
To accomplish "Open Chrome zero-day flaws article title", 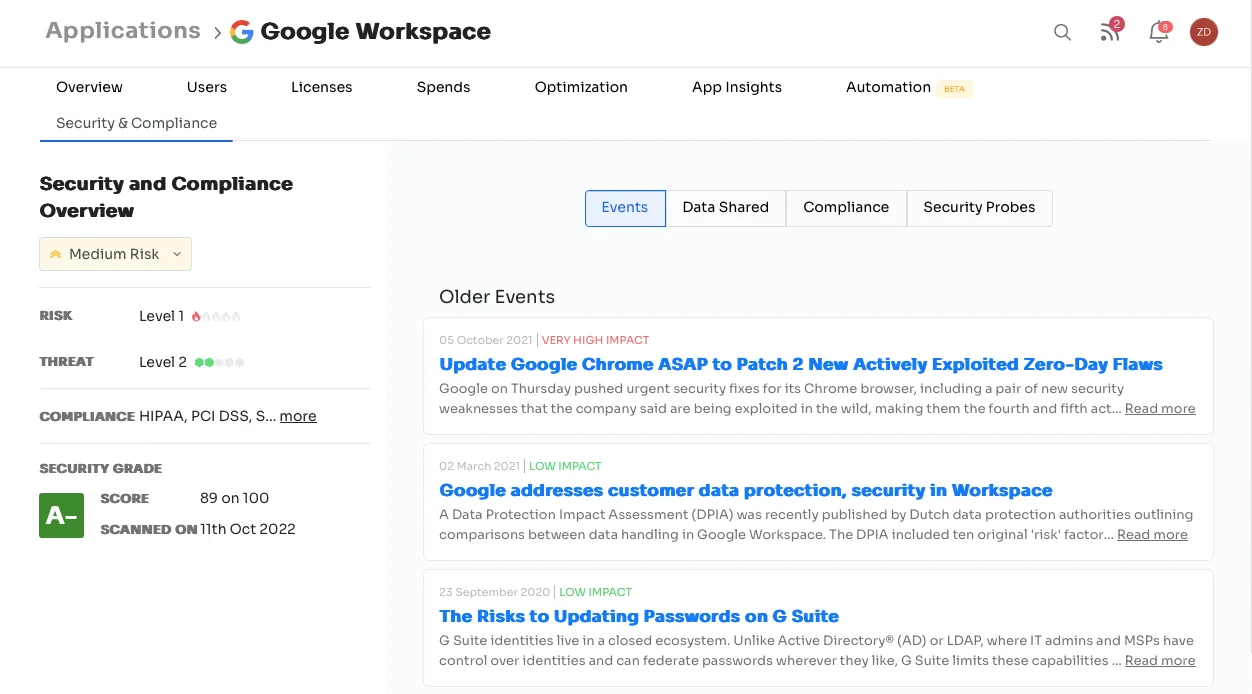I will pos(801,364).
